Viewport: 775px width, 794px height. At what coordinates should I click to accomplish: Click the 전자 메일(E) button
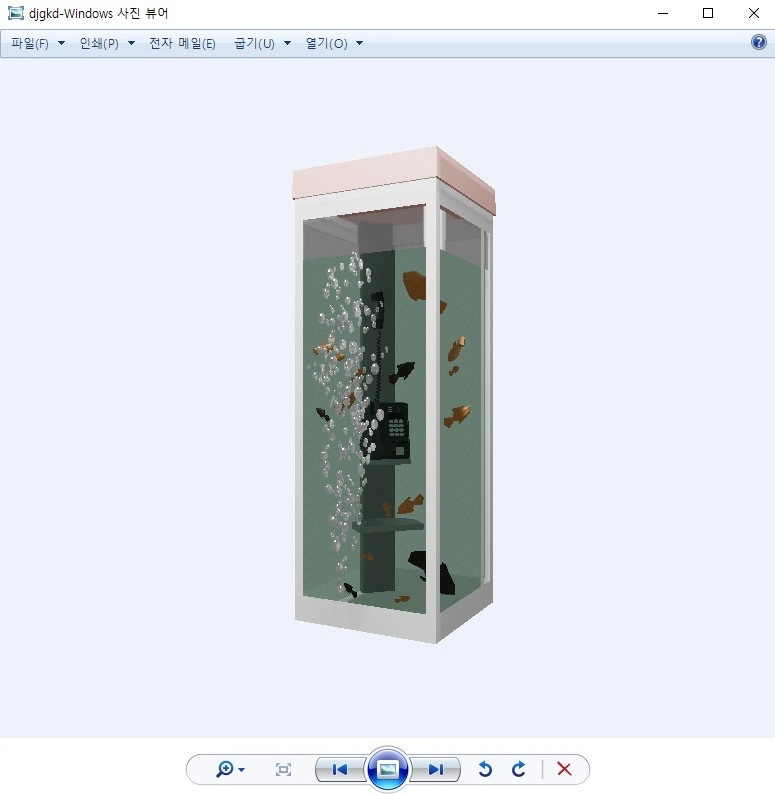point(182,43)
